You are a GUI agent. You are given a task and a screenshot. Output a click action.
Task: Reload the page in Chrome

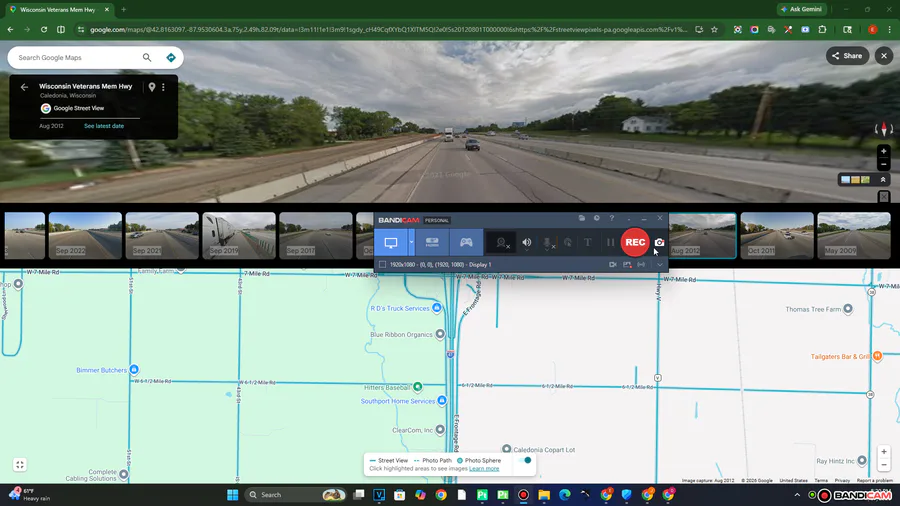tap(44, 29)
